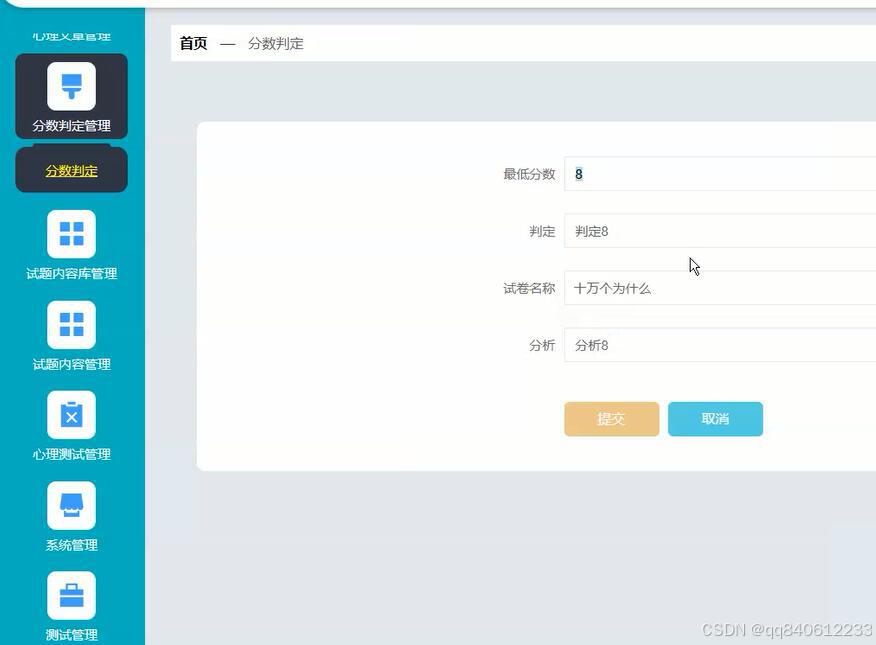Click the 取消 cancel button
The height and width of the screenshot is (645, 876).
click(715, 418)
